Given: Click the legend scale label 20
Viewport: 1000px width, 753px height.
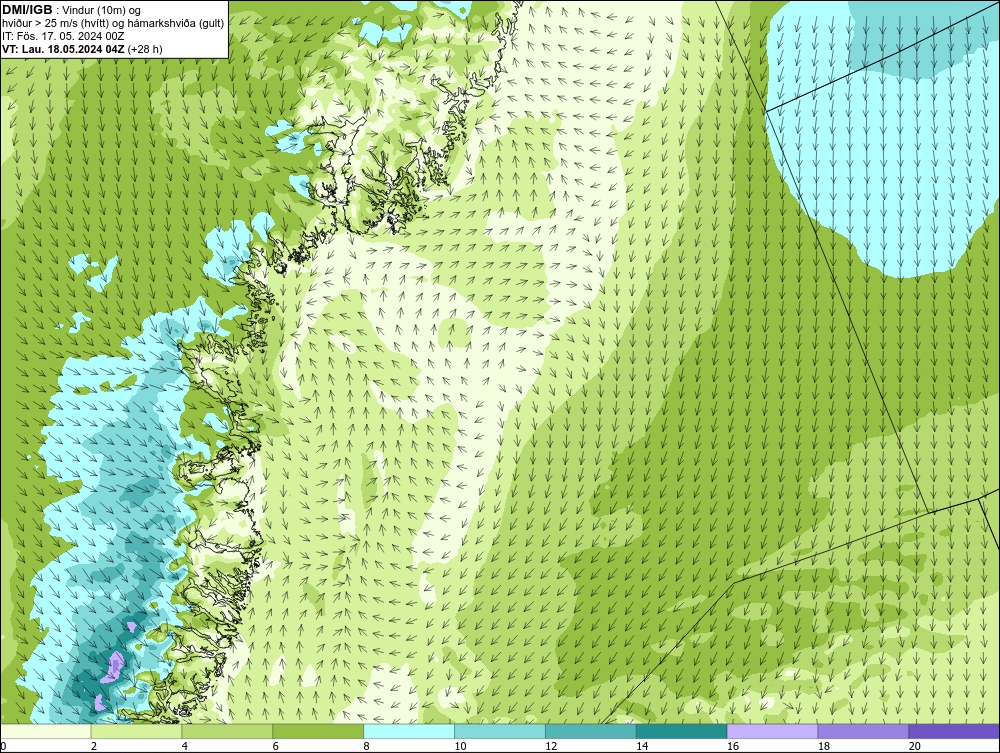Looking at the screenshot, I should tap(915, 746).
